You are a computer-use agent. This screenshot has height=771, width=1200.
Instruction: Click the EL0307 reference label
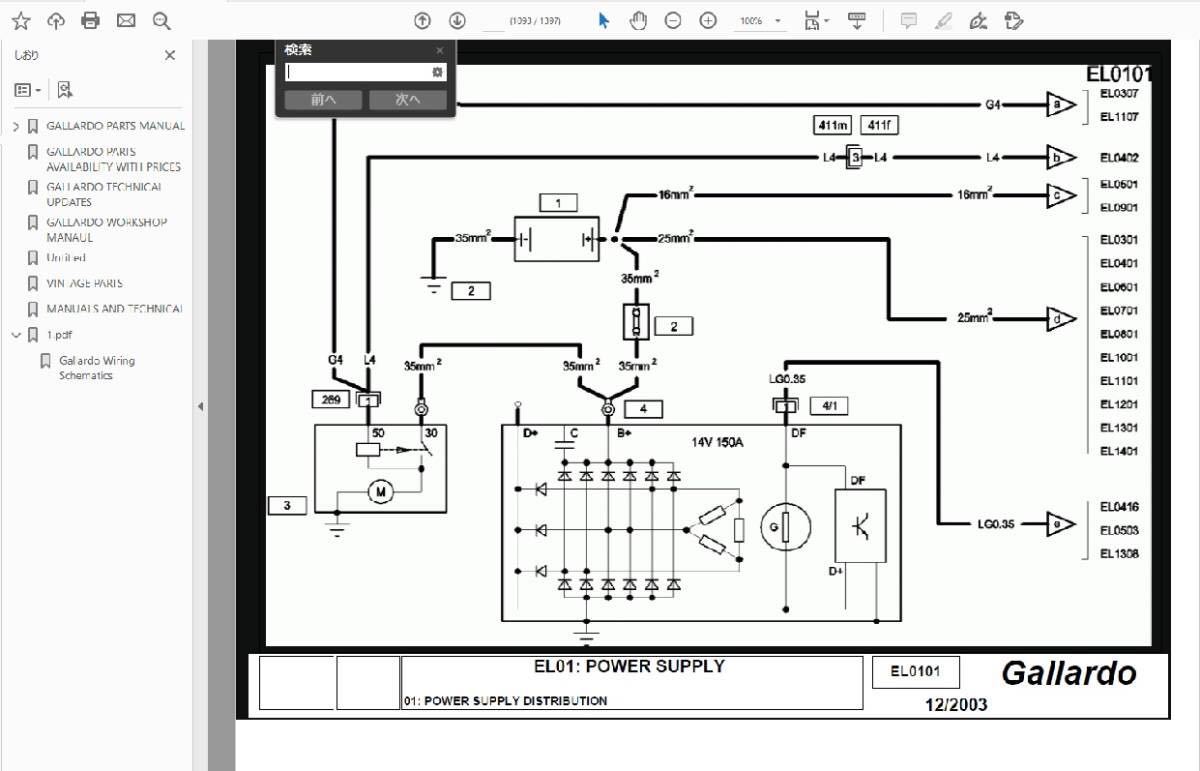point(1119,93)
